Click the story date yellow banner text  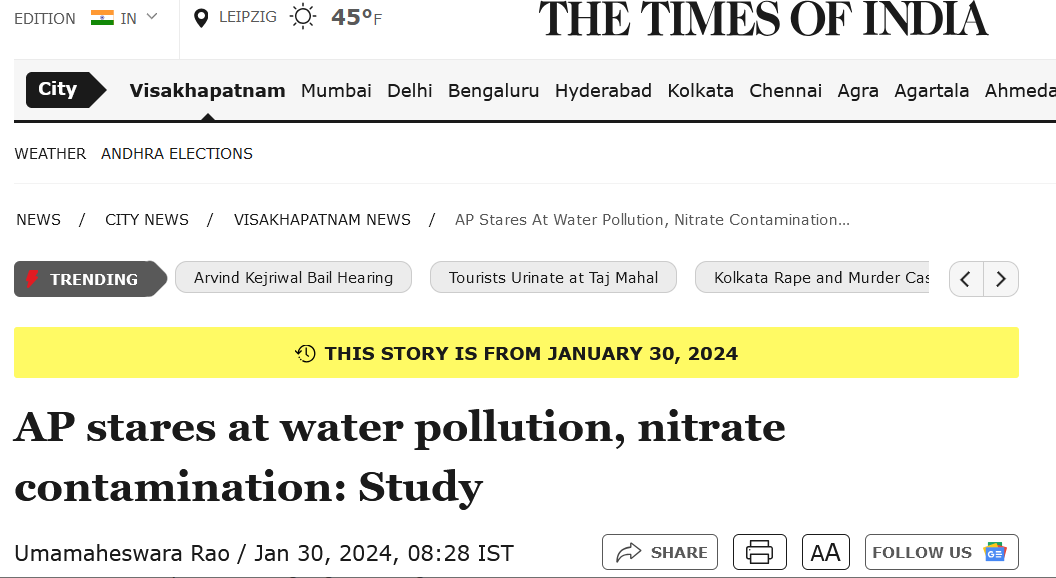(x=531, y=354)
